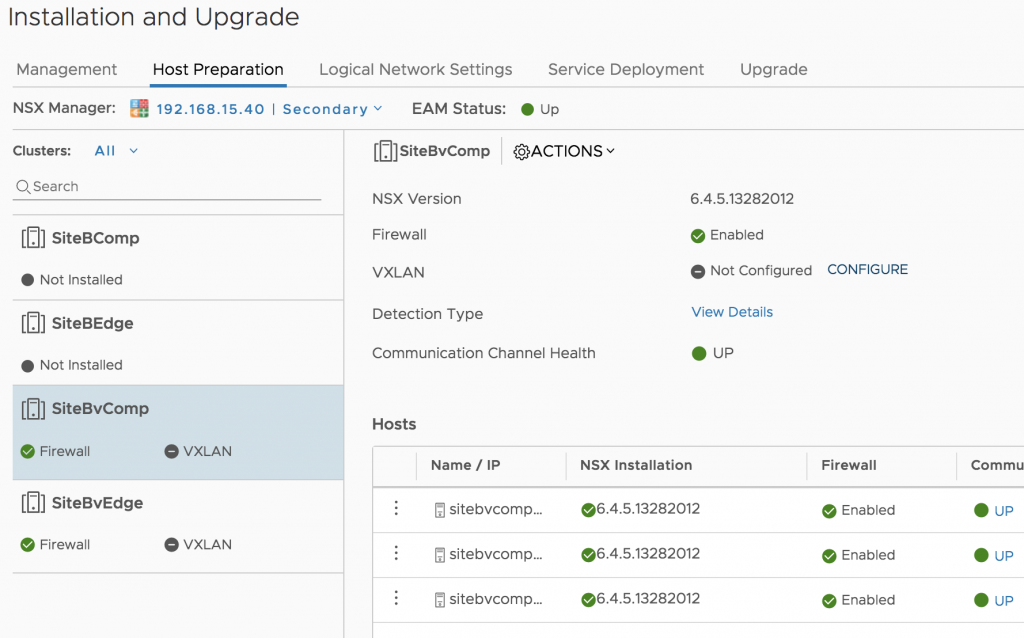Screen dimensions: 1024x638
Task: Click the green communication dot in the first host row
Action: tap(981, 510)
